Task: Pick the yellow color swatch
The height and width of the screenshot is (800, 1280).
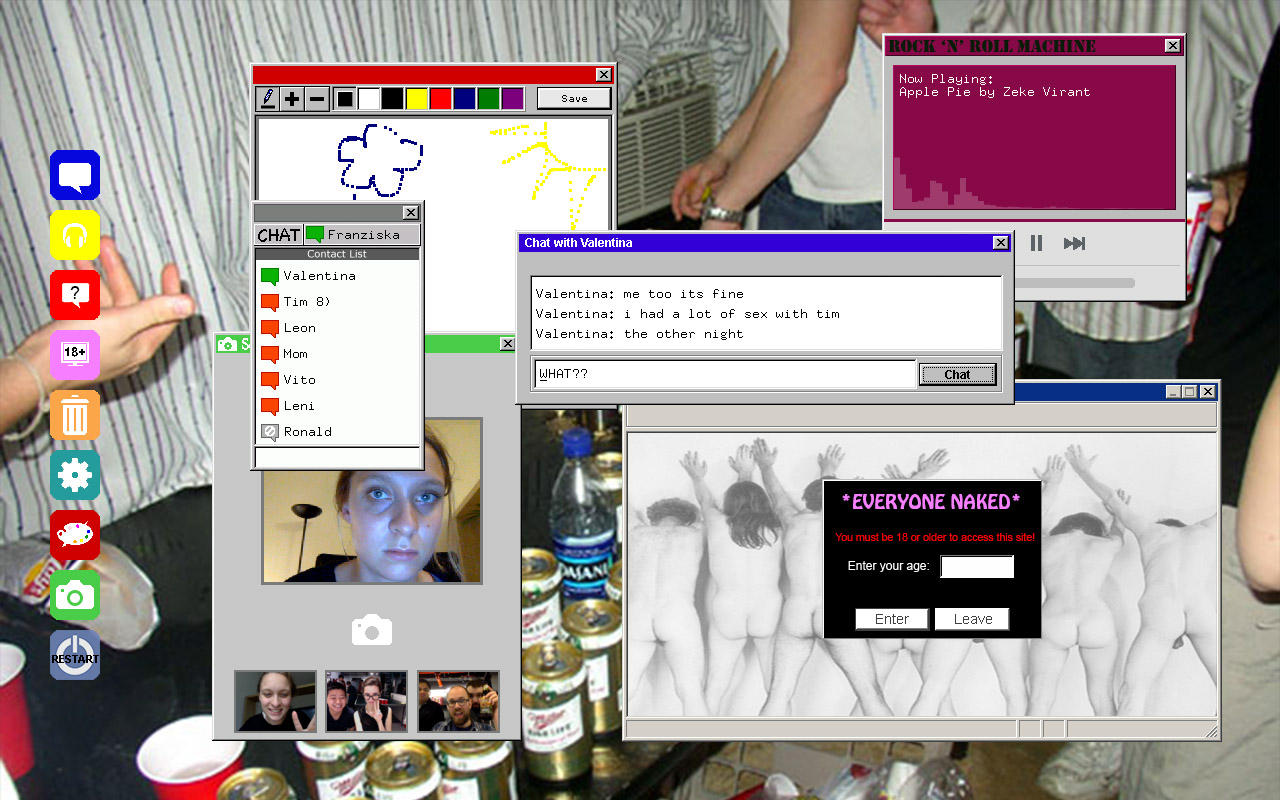Action: point(417,98)
